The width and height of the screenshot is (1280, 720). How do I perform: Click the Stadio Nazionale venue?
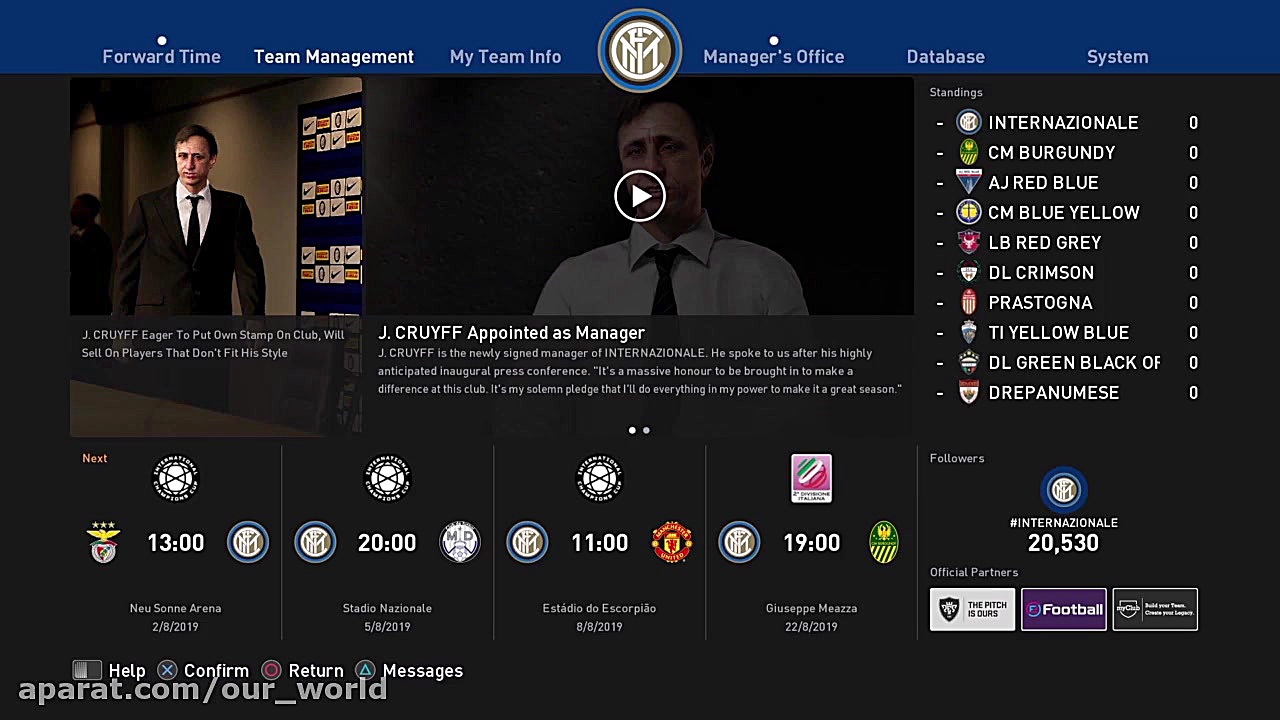click(387, 608)
